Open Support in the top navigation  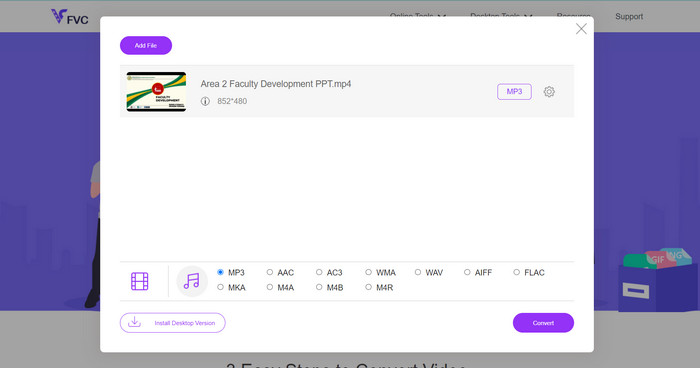point(629,17)
